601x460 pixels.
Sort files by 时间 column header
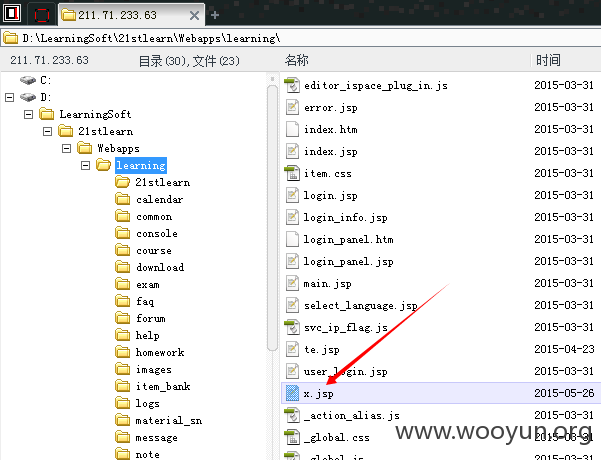(548, 60)
